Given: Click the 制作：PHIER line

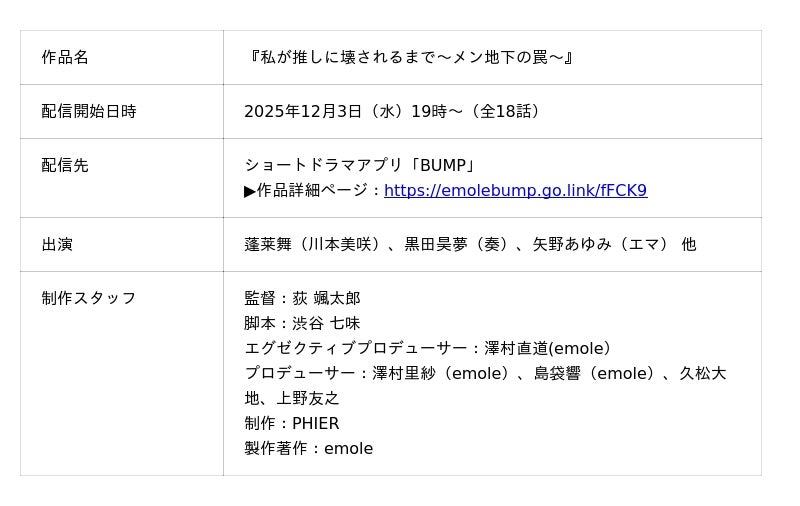Looking at the screenshot, I should [292, 423].
